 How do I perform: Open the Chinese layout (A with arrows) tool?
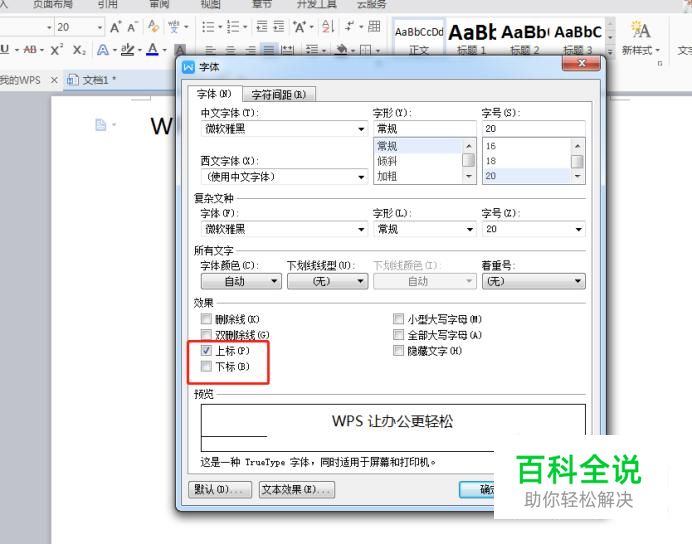(300, 27)
